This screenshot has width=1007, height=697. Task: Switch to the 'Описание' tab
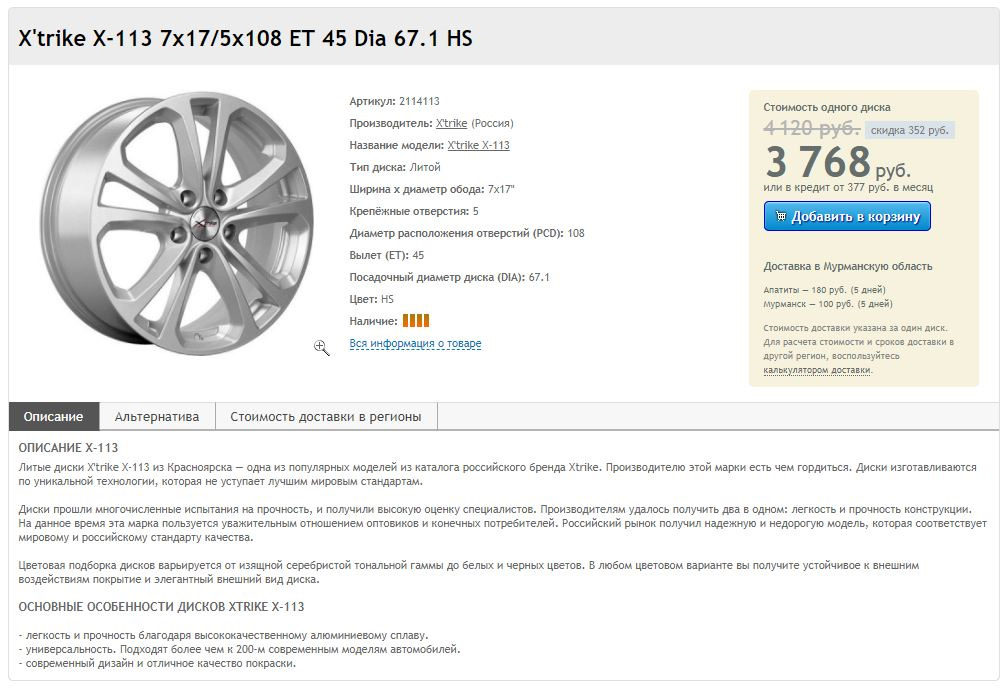(x=54, y=416)
